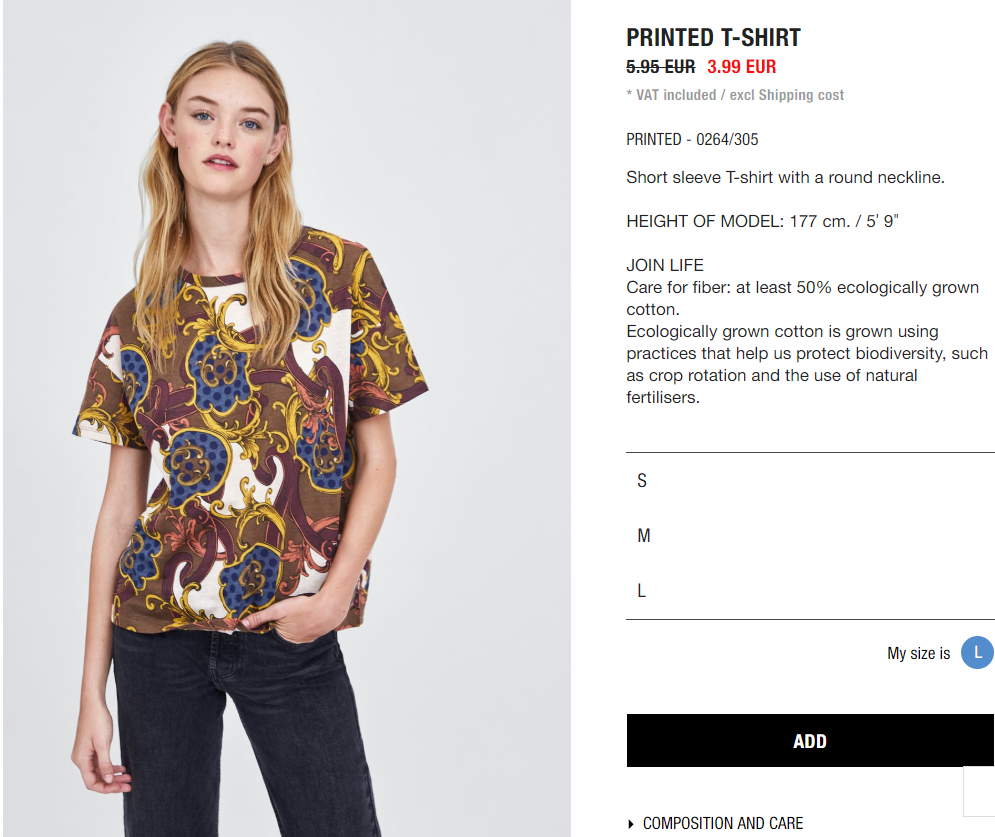Viewport: 995px width, 837px height.
Task: Click the PRINTED - 0264/305 reference text
Action: [x=692, y=139]
